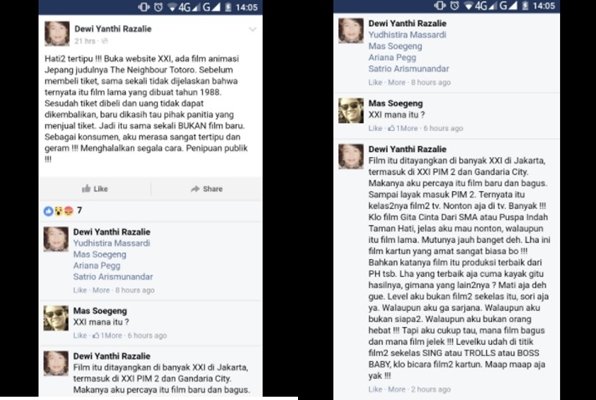This screenshot has height=400, width=596.
Task: Tap the Share arrow button
Action: 207,189
